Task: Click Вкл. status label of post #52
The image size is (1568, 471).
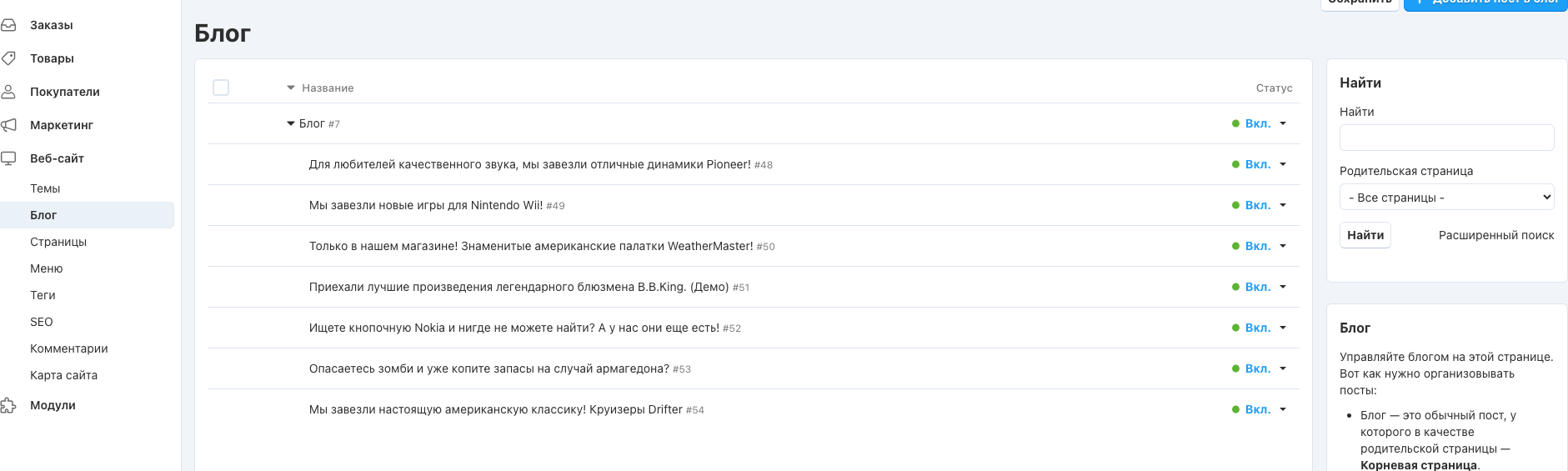Action: (x=1258, y=328)
